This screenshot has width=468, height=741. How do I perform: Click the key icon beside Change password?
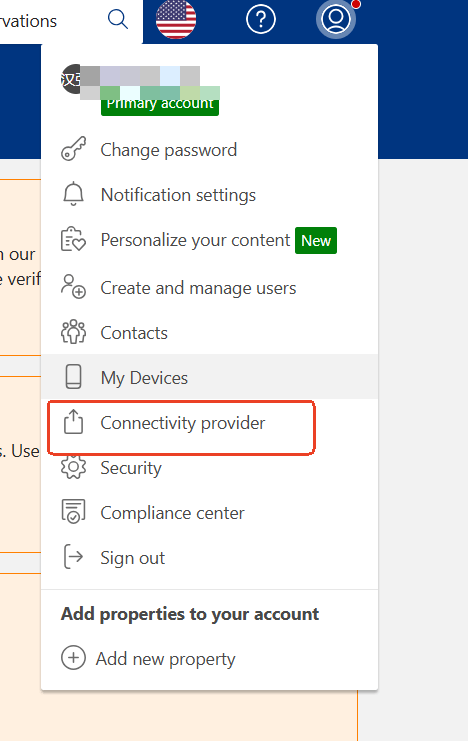(73, 149)
